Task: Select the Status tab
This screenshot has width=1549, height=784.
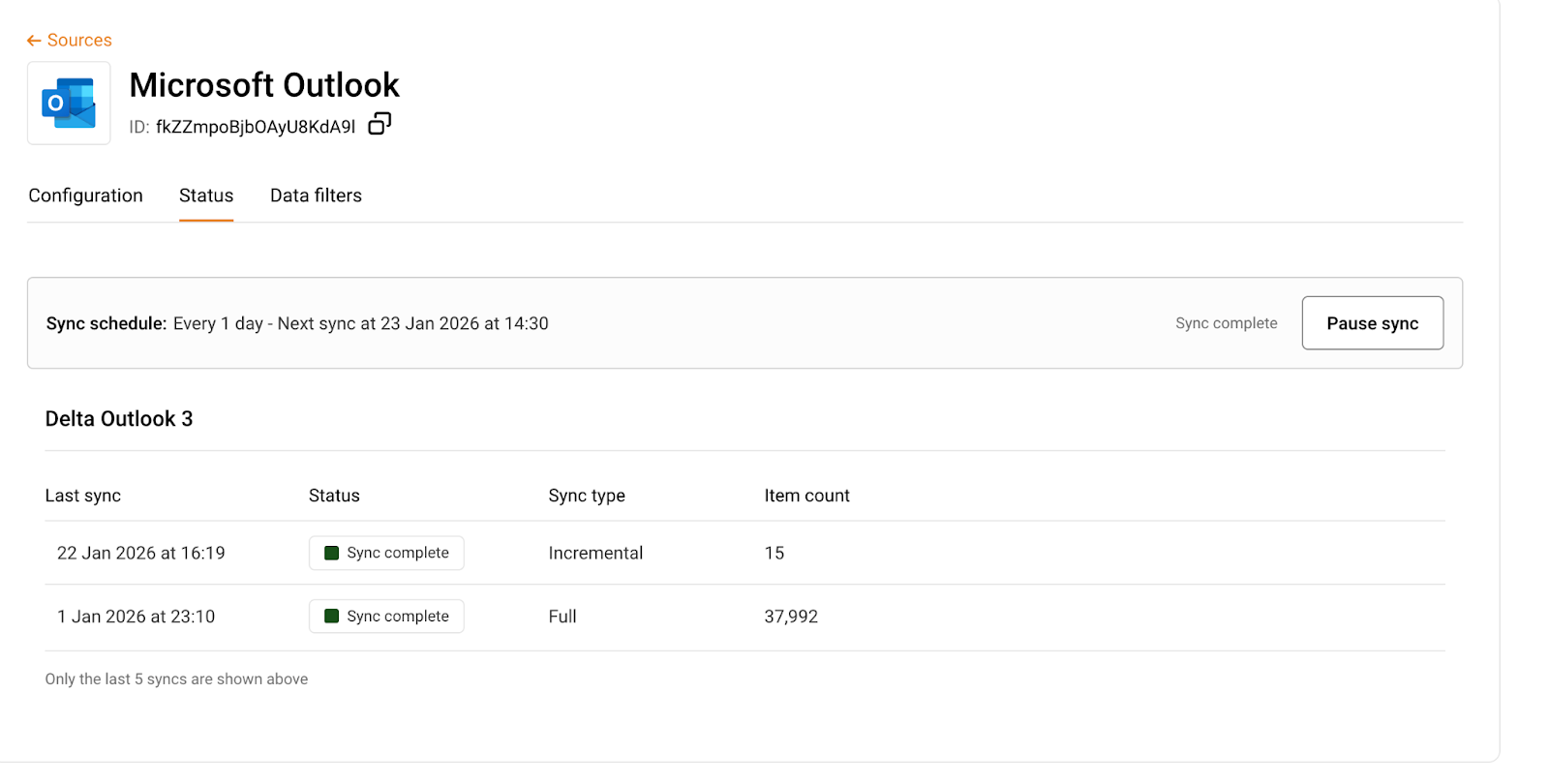Action: [x=206, y=196]
